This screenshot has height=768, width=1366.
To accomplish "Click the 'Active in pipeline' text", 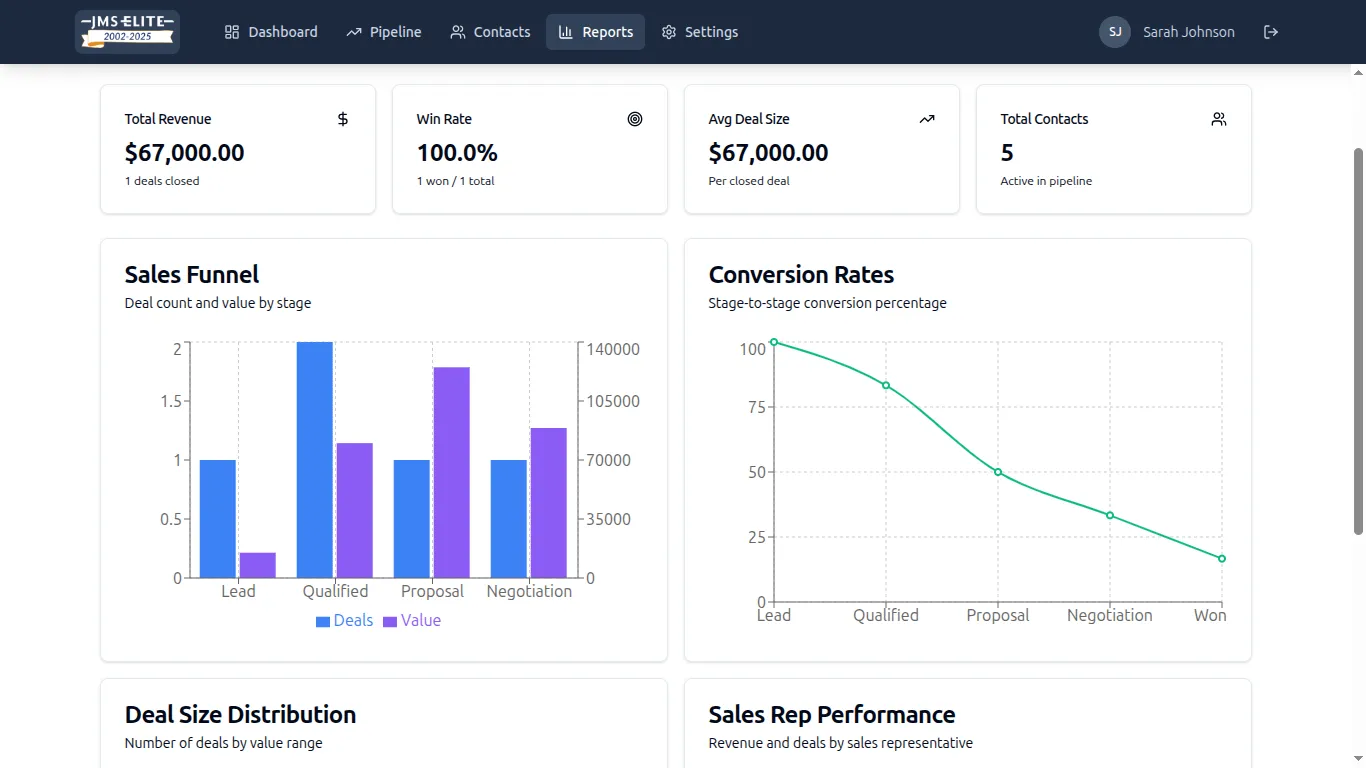I will tap(1046, 181).
